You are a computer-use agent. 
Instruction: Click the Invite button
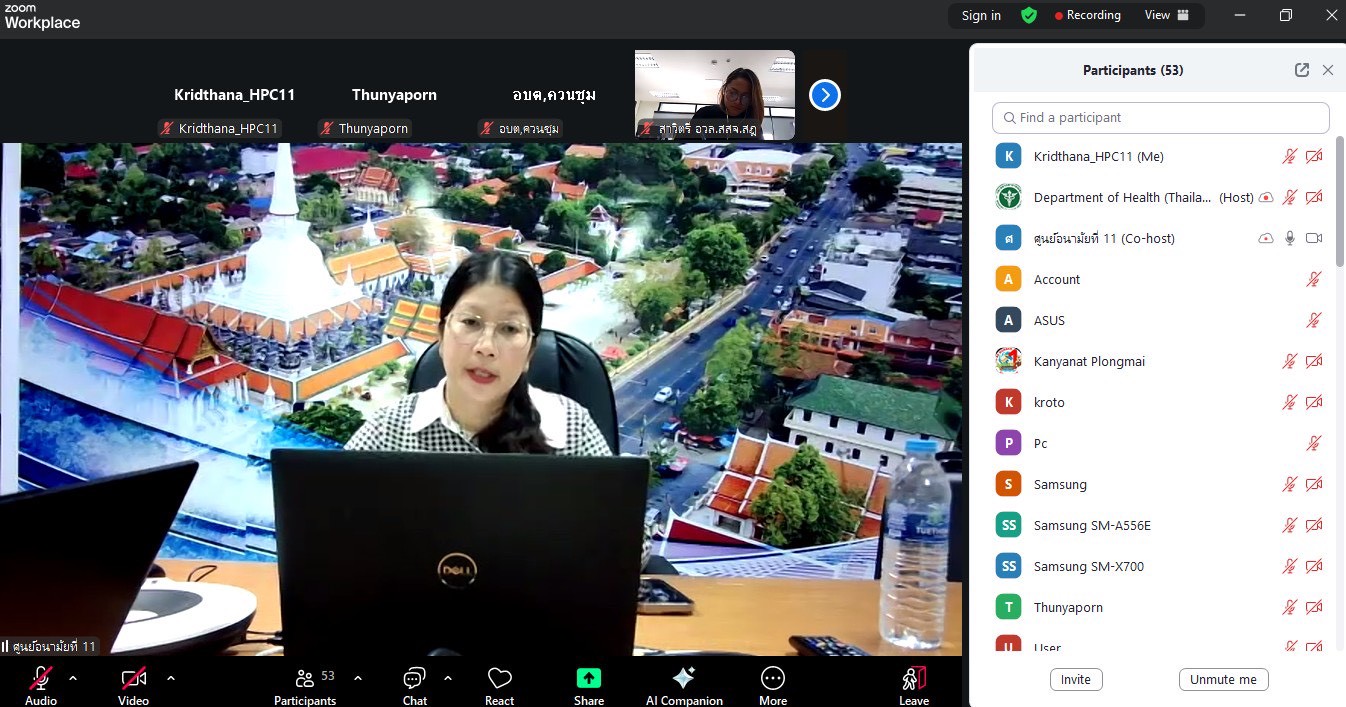coord(1075,679)
